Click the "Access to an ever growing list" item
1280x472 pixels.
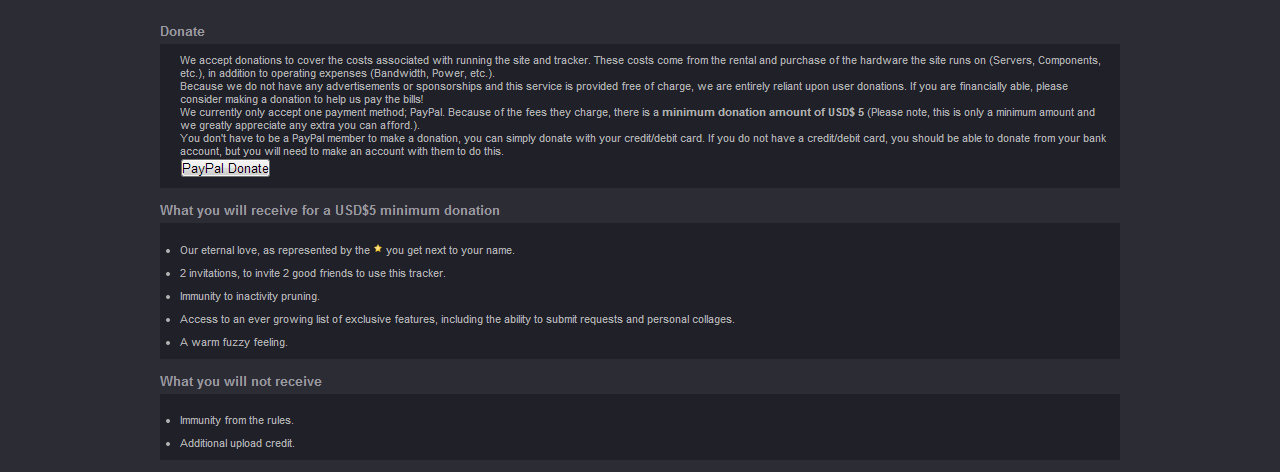point(457,319)
